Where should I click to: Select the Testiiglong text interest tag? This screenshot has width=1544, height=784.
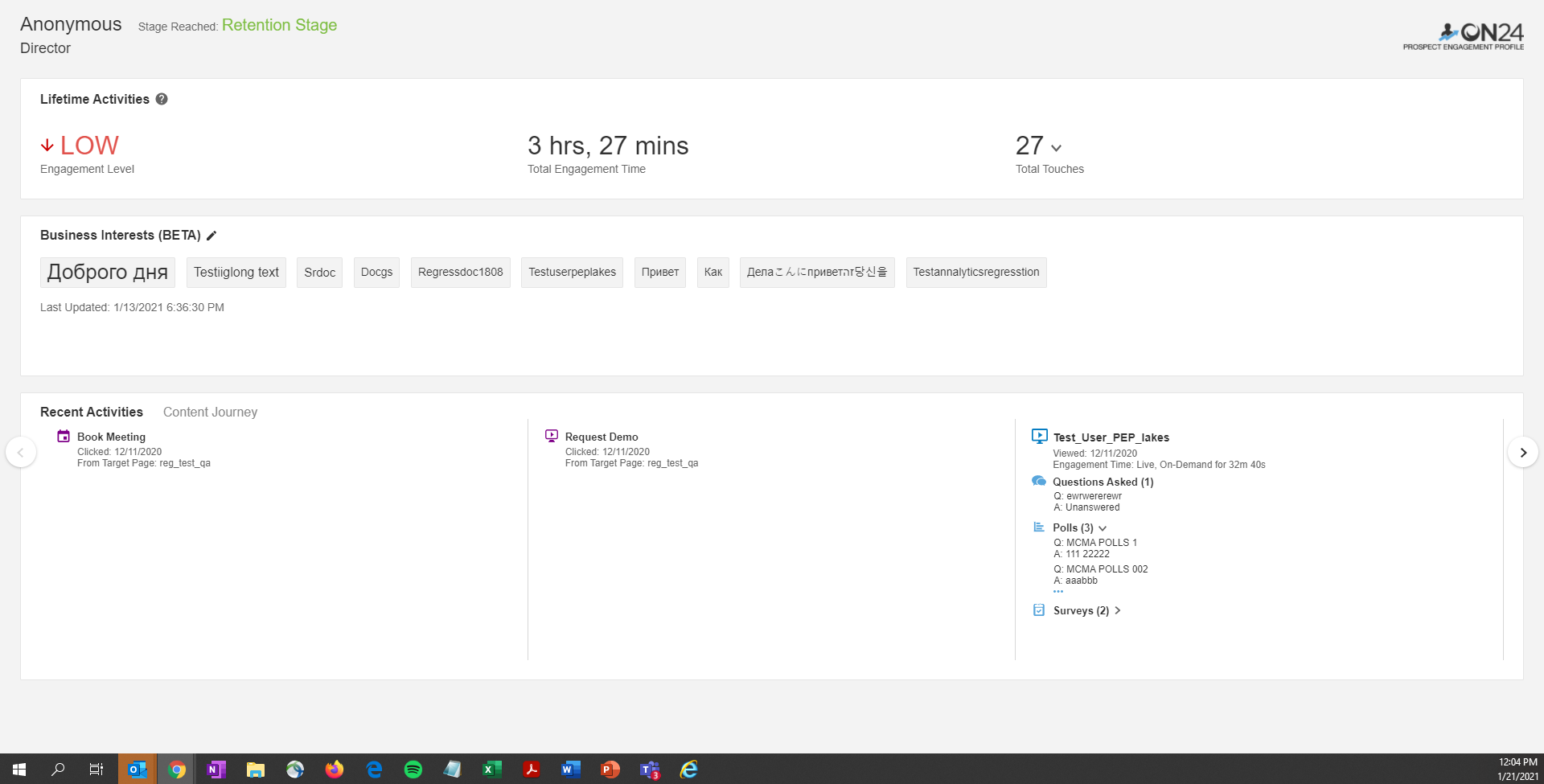click(x=236, y=272)
